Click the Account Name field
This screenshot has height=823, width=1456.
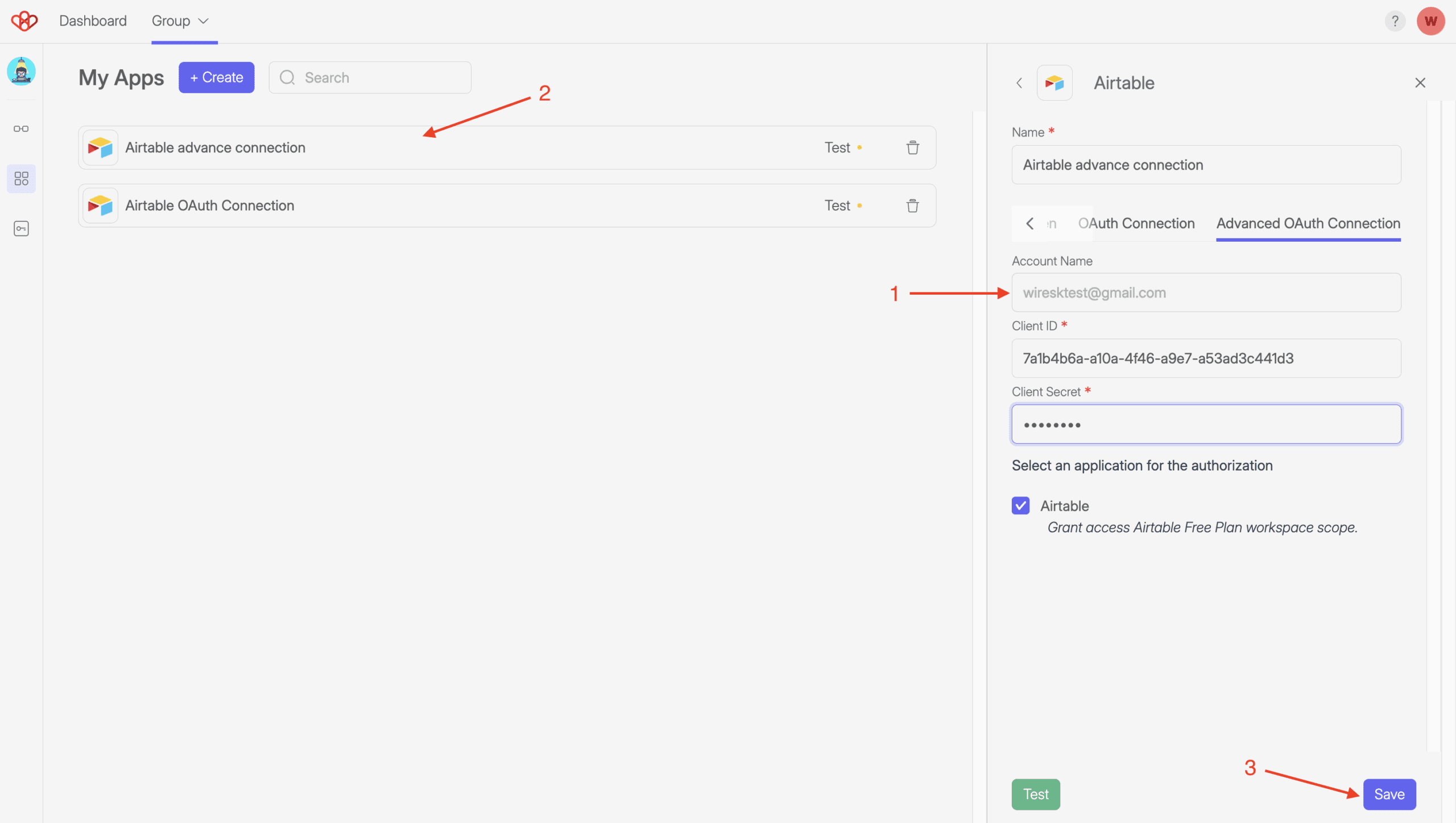tap(1206, 292)
